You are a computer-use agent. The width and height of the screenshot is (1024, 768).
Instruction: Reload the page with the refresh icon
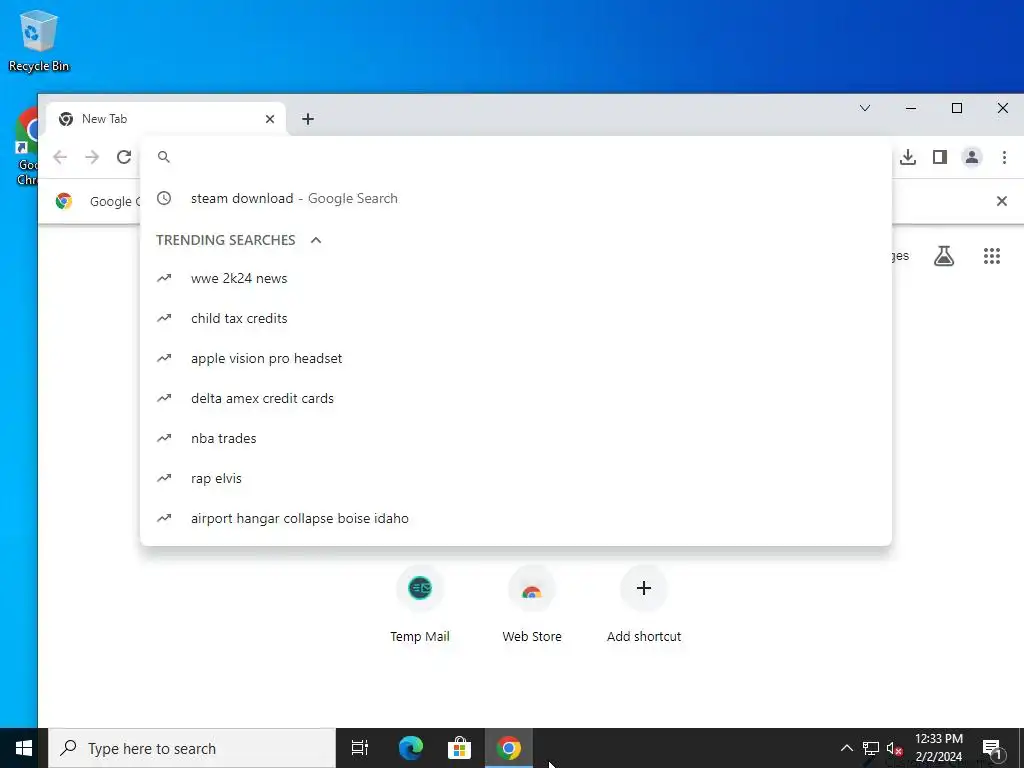click(124, 157)
